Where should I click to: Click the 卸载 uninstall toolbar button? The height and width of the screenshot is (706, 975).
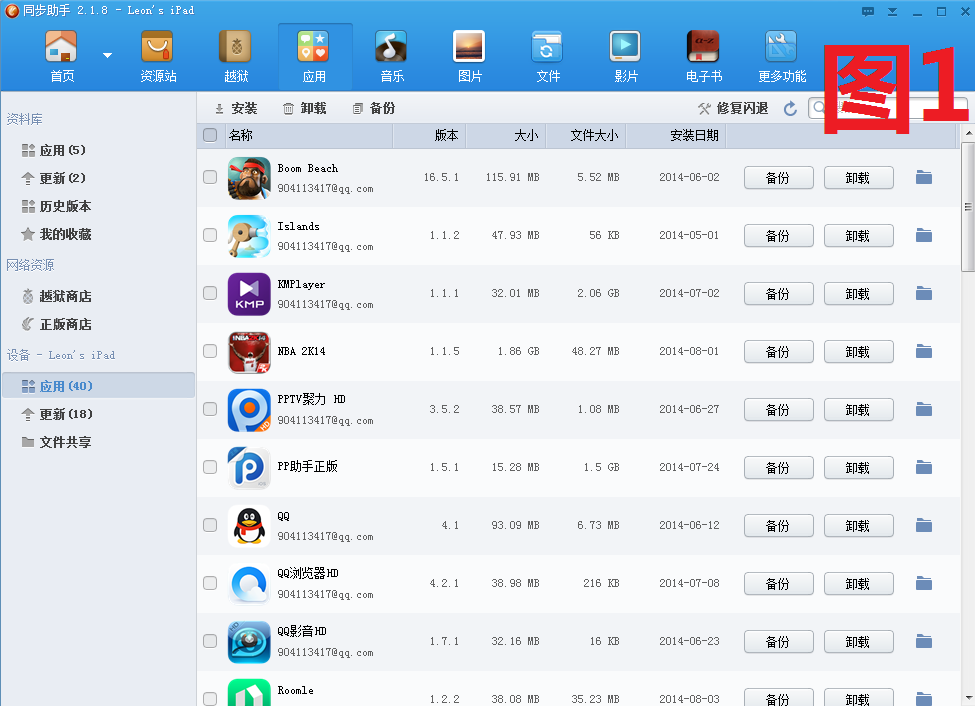[305, 109]
